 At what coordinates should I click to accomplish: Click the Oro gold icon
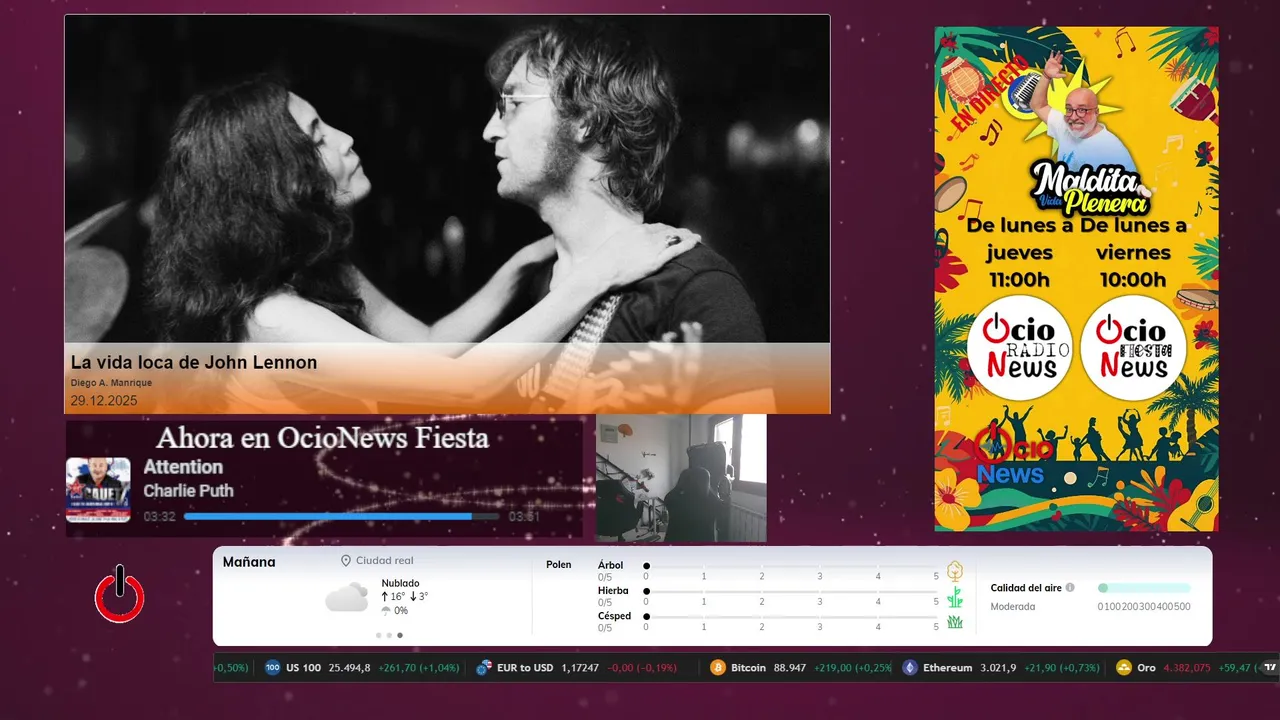[x=1124, y=668]
